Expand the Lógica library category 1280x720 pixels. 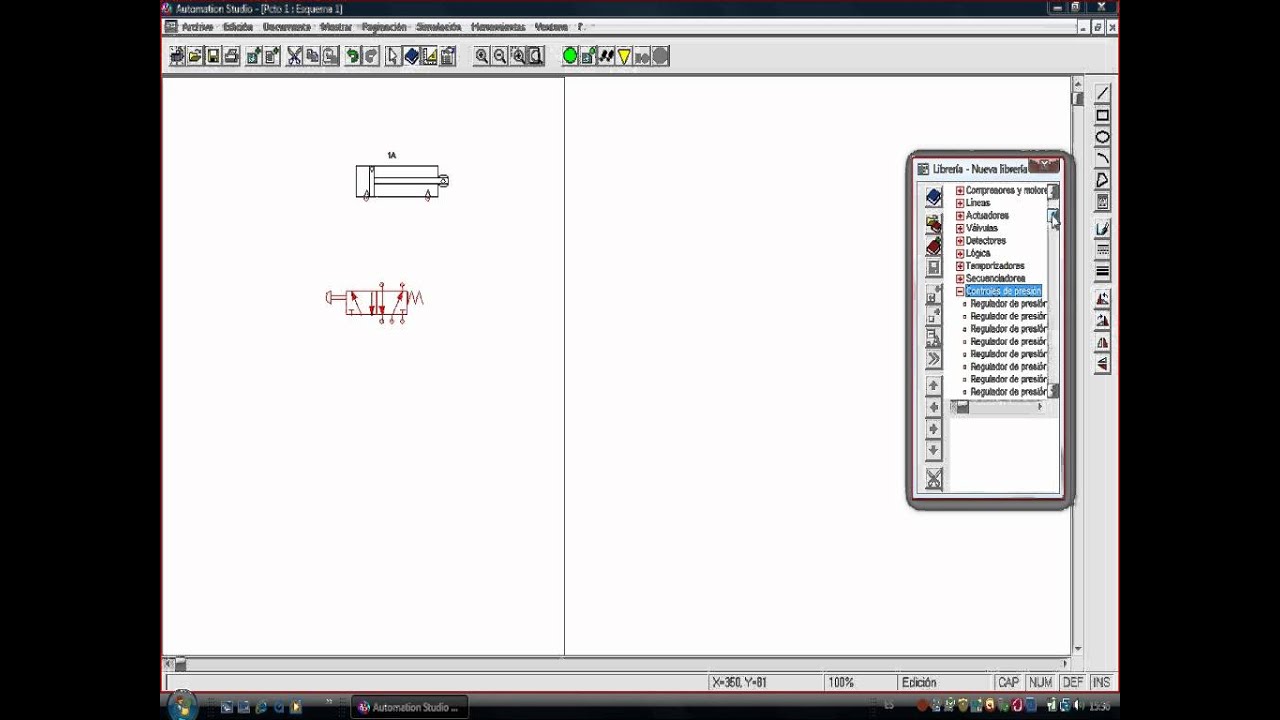(960, 253)
